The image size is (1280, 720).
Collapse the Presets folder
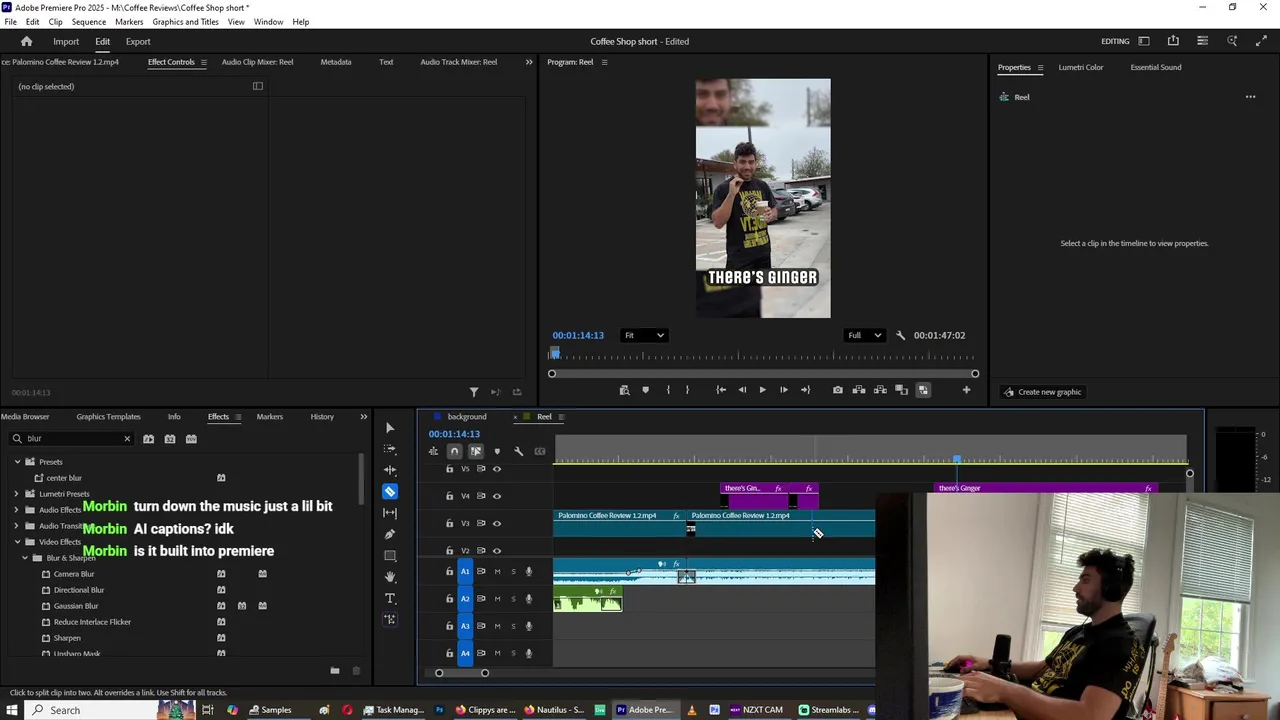(x=17, y=462)
